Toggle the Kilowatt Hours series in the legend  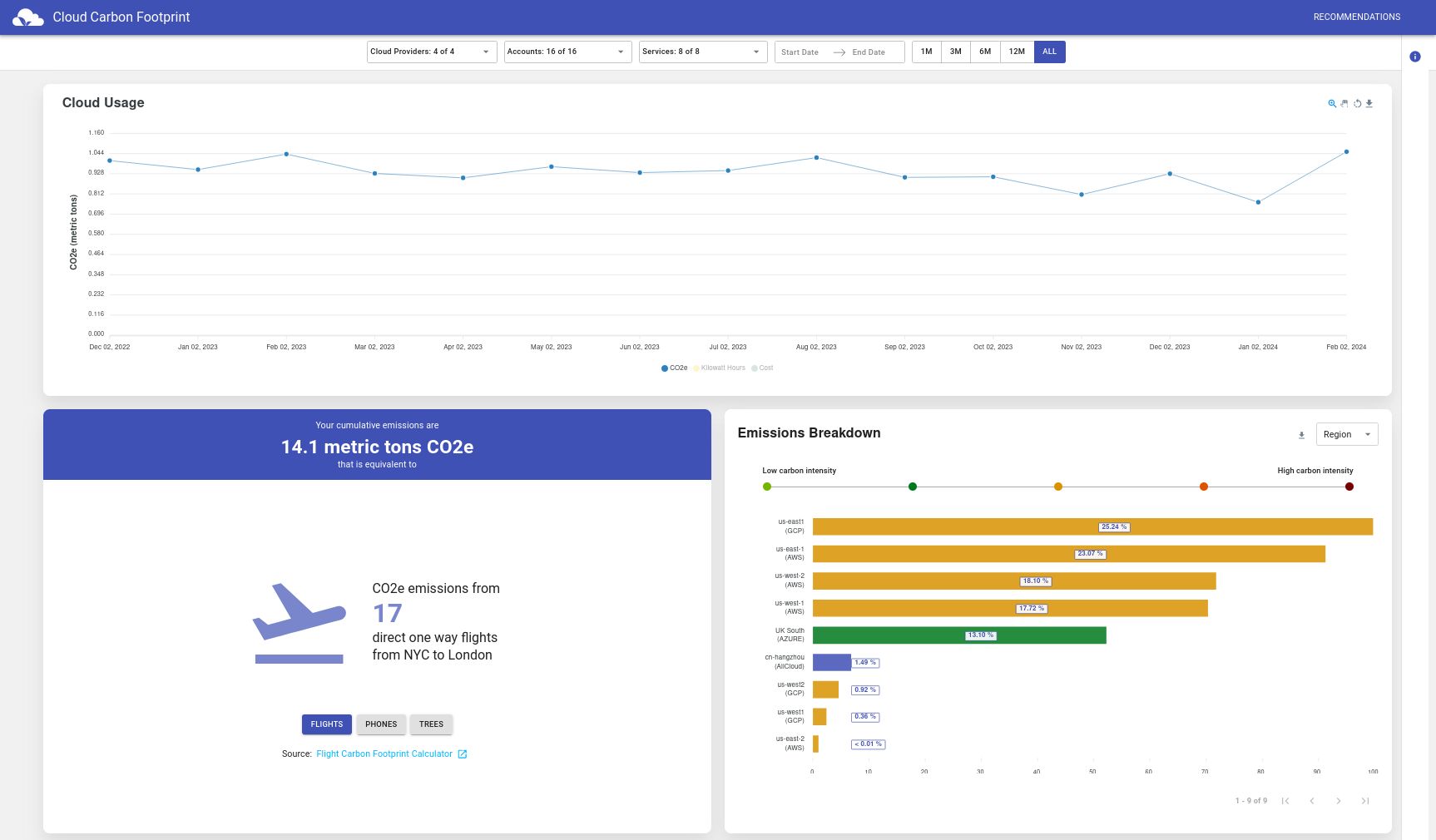coord(719,368)
